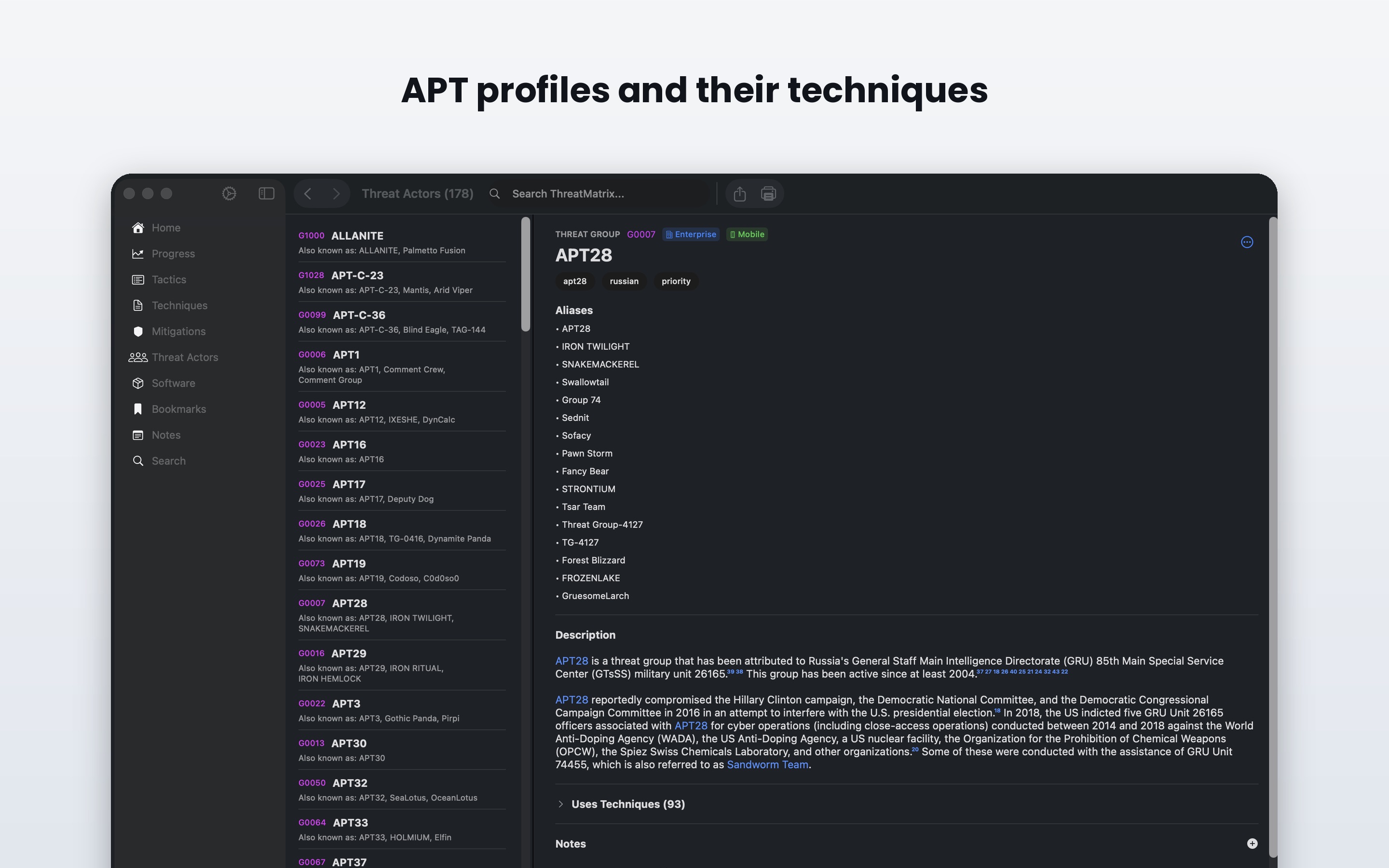Click the priority tag
The height and width of the screenshot is (868, 1389).
[x=676, y=281]
